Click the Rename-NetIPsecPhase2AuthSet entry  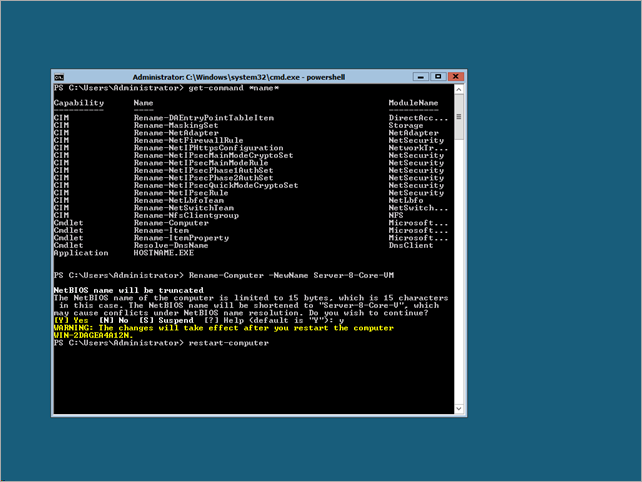[203, 178]
